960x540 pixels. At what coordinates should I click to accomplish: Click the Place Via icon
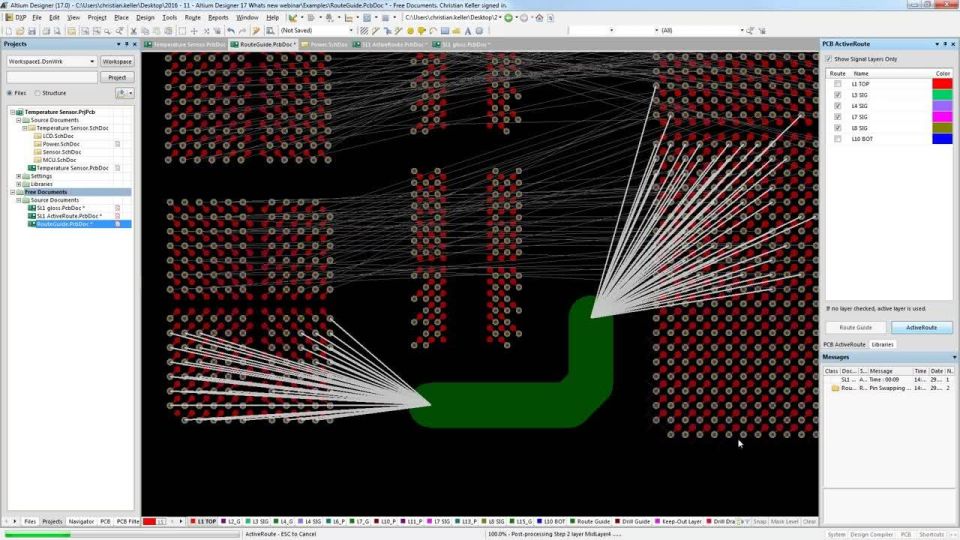click(422, 31)
